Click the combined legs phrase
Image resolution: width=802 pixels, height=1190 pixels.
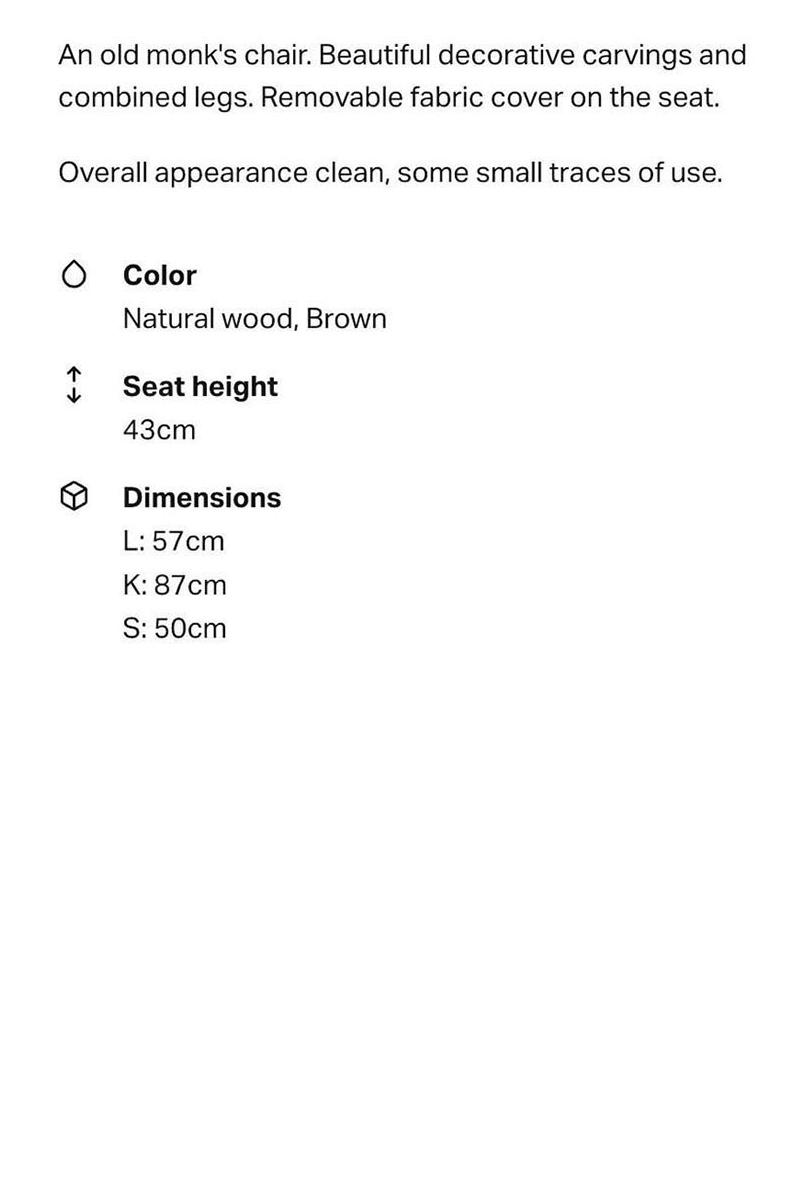tap(156, 99)
